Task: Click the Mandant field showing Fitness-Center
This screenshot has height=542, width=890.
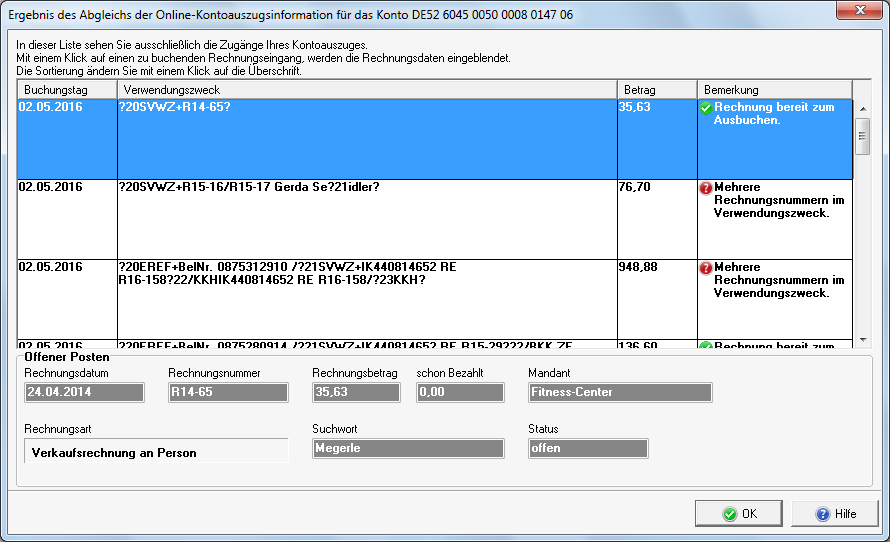Action: (x=620, y=392)
